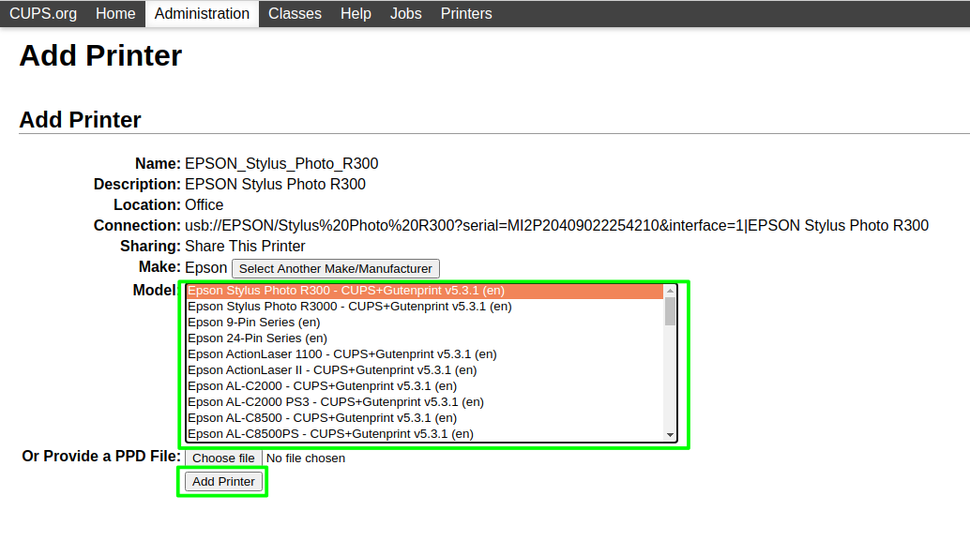Click the model list scroll up arrow
The width and height of the screenshot is (970, 541).
[670, 291]
